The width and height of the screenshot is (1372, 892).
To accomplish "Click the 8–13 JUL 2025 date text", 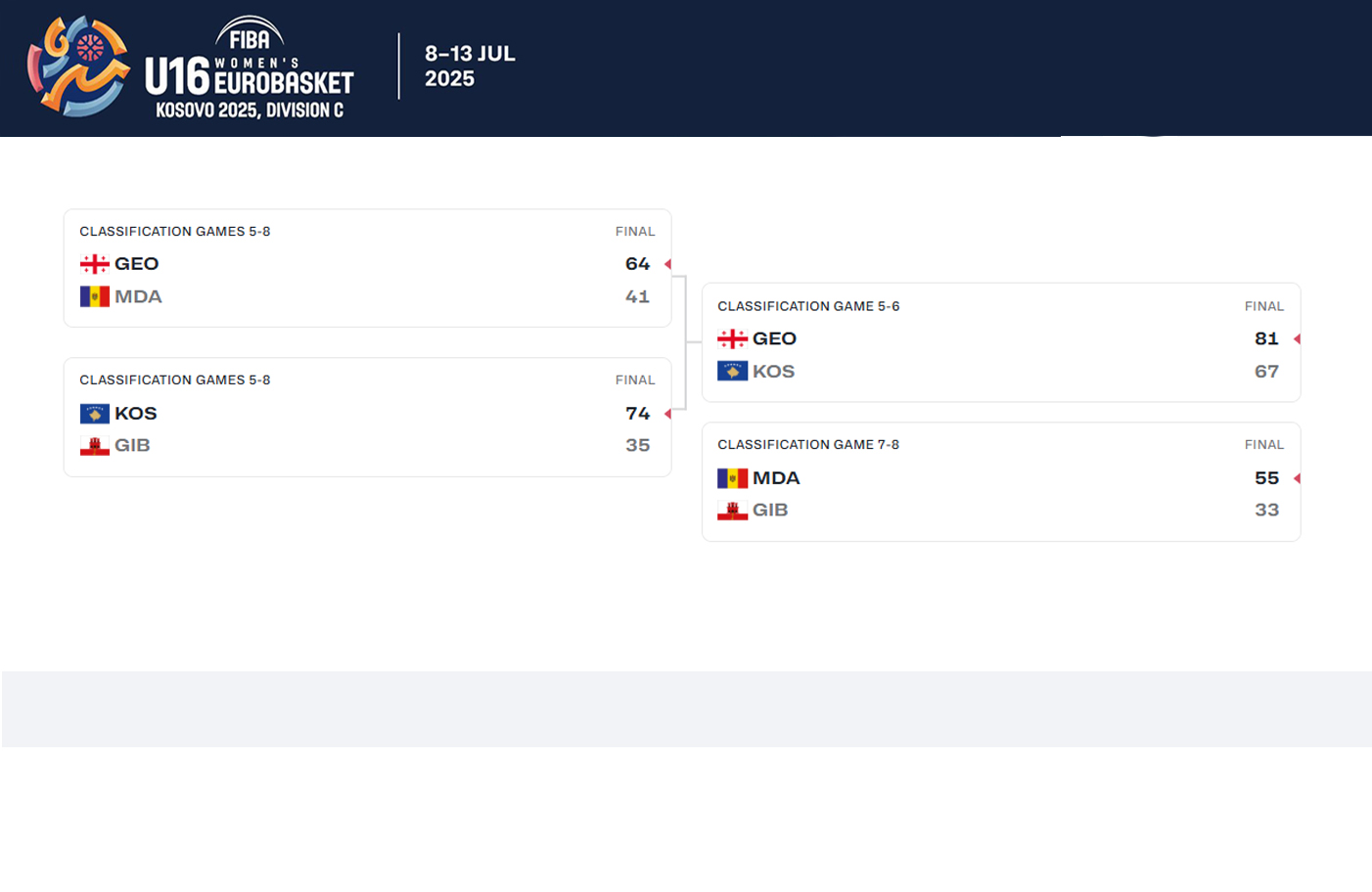I will [470, 67].
